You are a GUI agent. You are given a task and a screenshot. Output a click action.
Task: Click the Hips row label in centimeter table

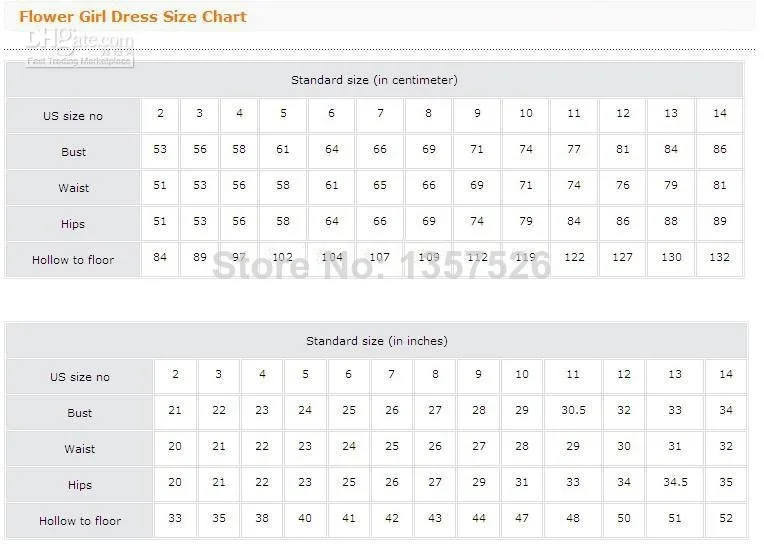pyautogui.click(x=73, y=224)
